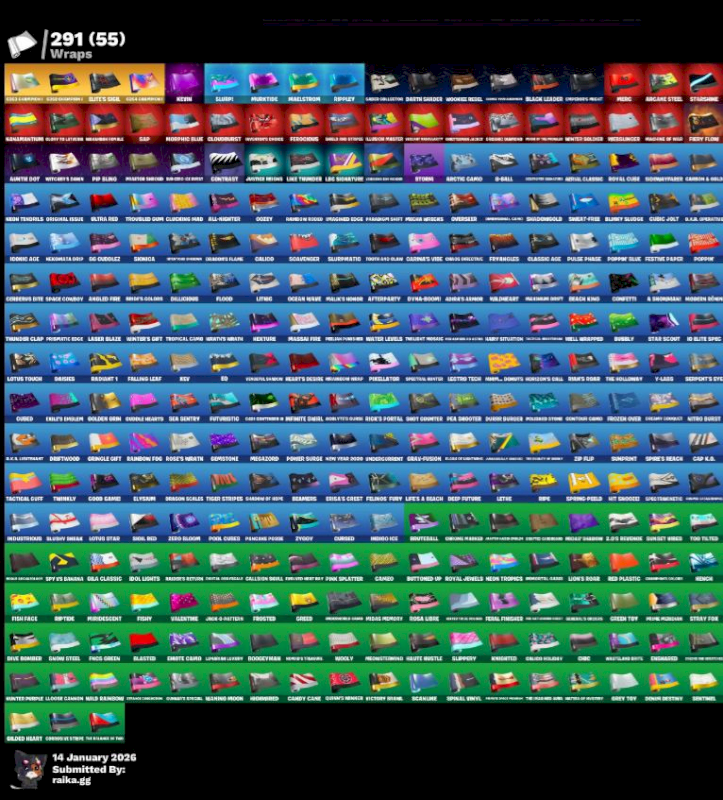Choose the Confetti wrap
This screenshot has width=723, height=800.
point(624,283)
